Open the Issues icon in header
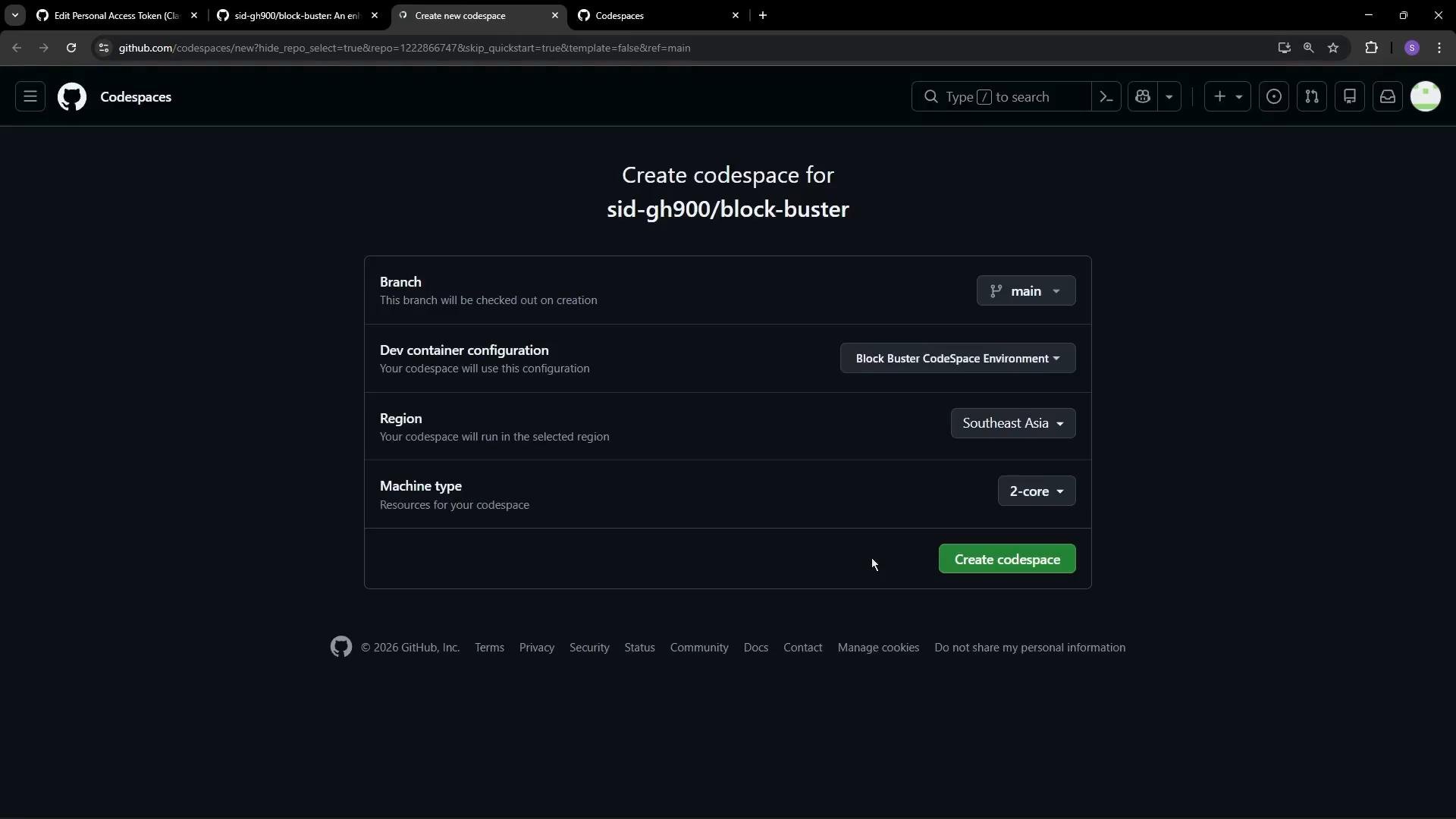The width and height of the screenshot is (1456, 819). pyautogui.click(x=1274, y=96)
